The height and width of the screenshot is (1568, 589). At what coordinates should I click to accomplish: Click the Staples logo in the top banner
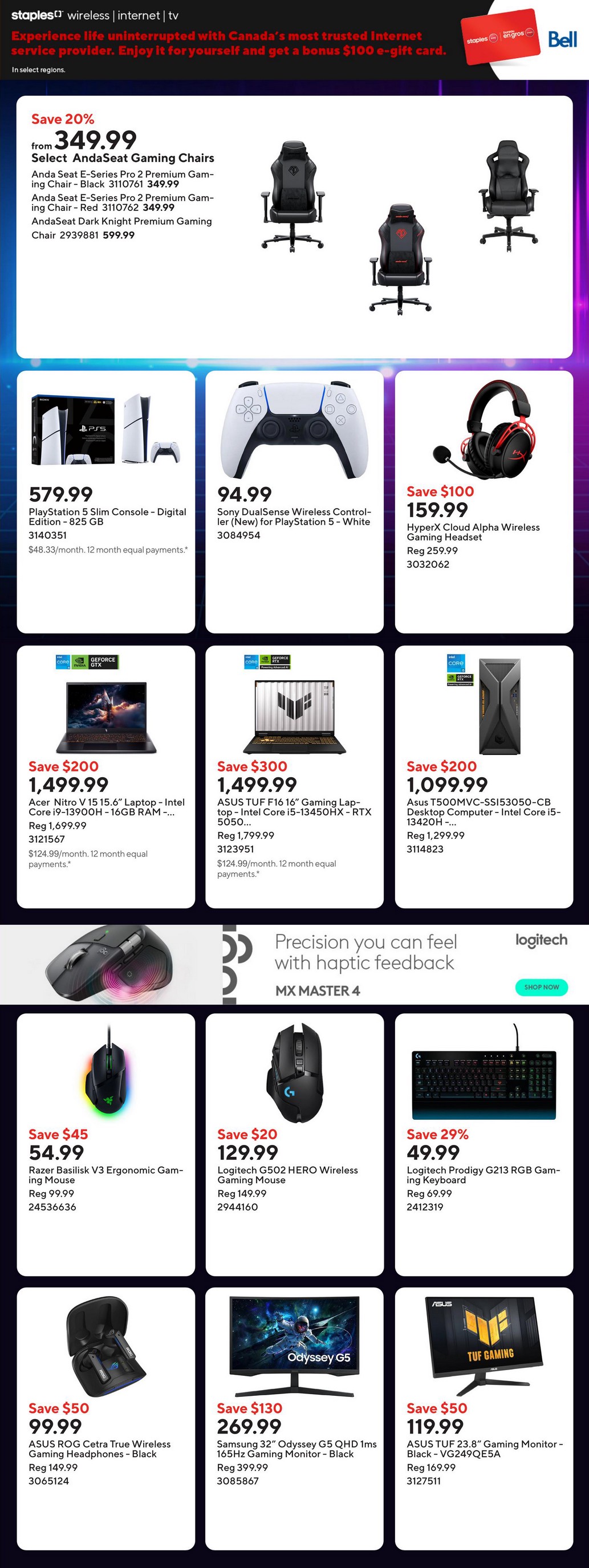[x=36, y=15]
